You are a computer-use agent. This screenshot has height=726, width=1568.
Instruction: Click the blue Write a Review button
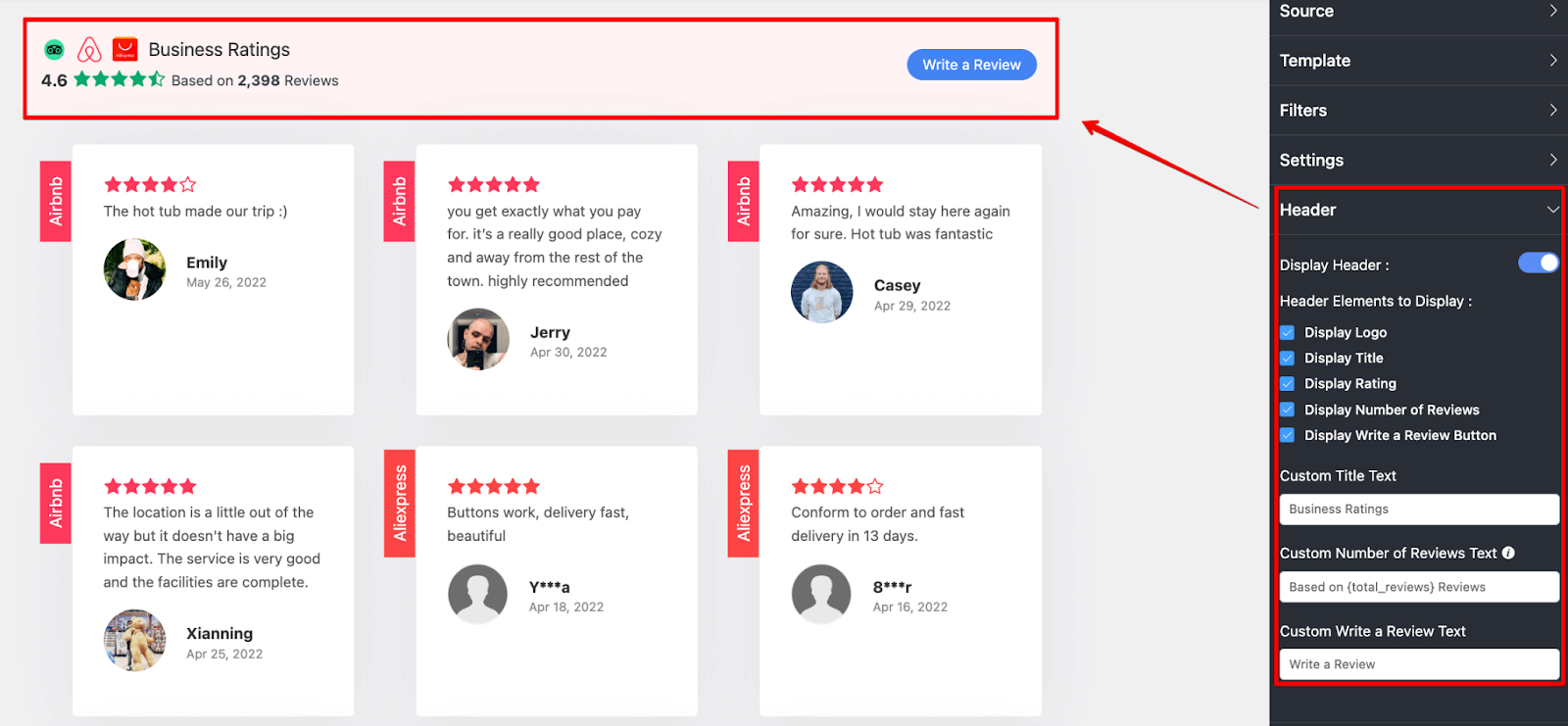971,65
